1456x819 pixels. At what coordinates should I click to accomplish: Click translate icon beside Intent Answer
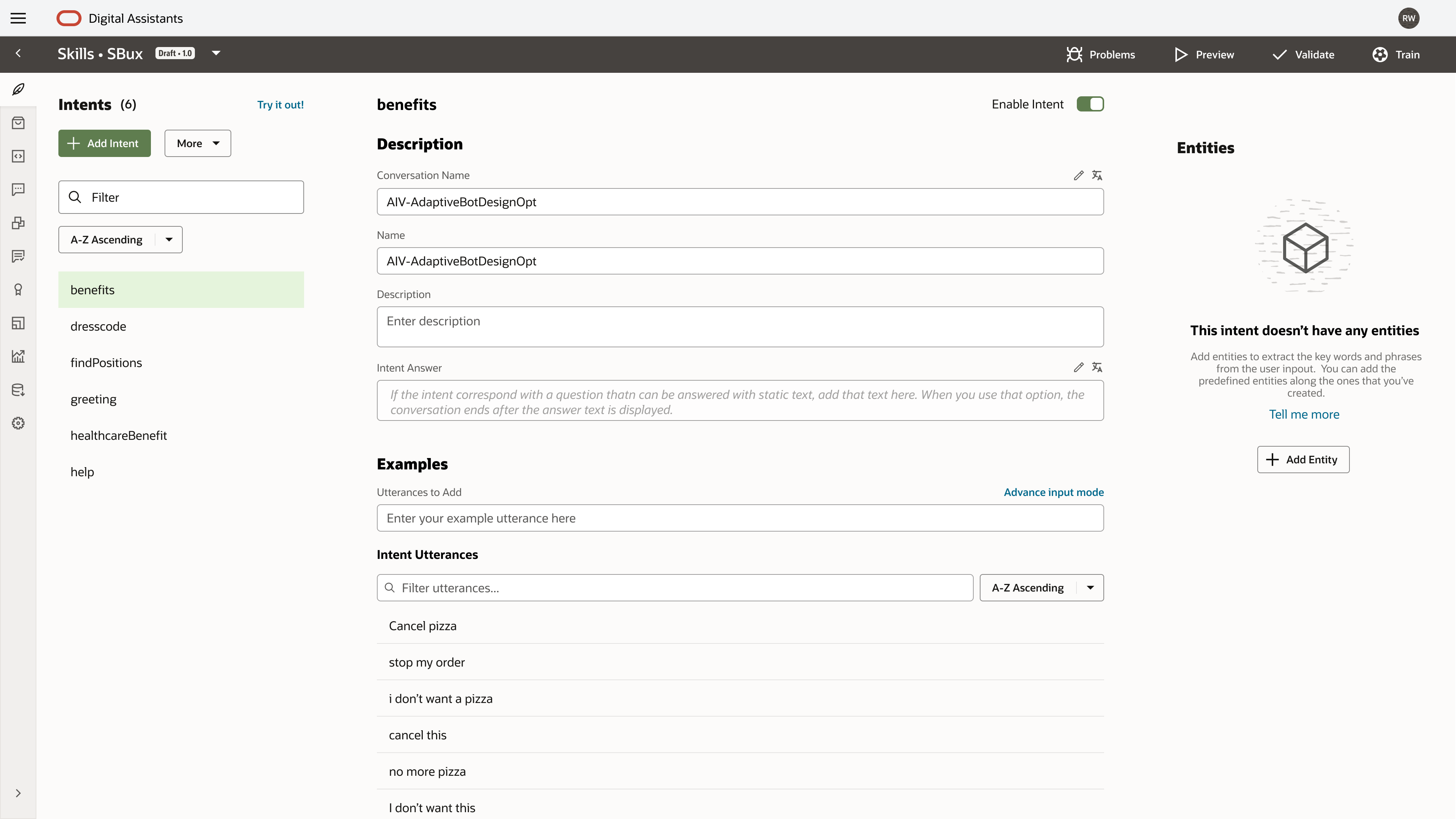pos(1097,367)
